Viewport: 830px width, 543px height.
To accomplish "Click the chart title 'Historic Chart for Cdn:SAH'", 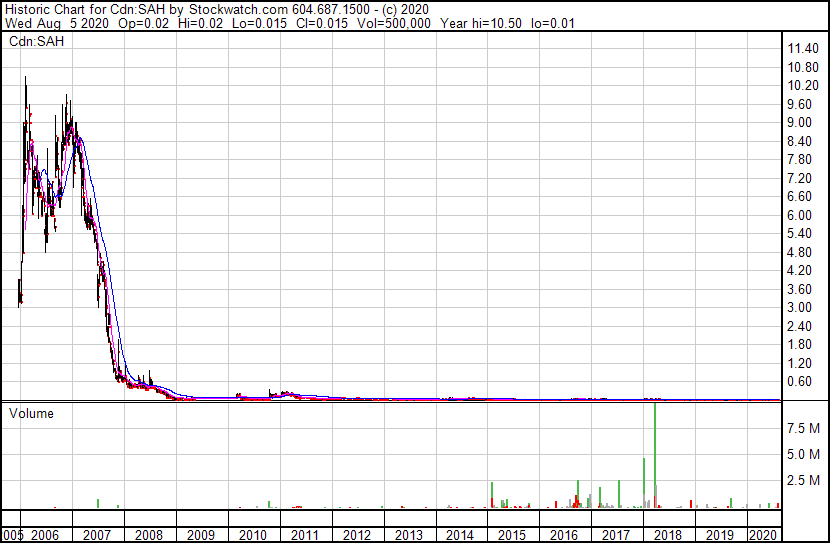I will tap(85, 10).
